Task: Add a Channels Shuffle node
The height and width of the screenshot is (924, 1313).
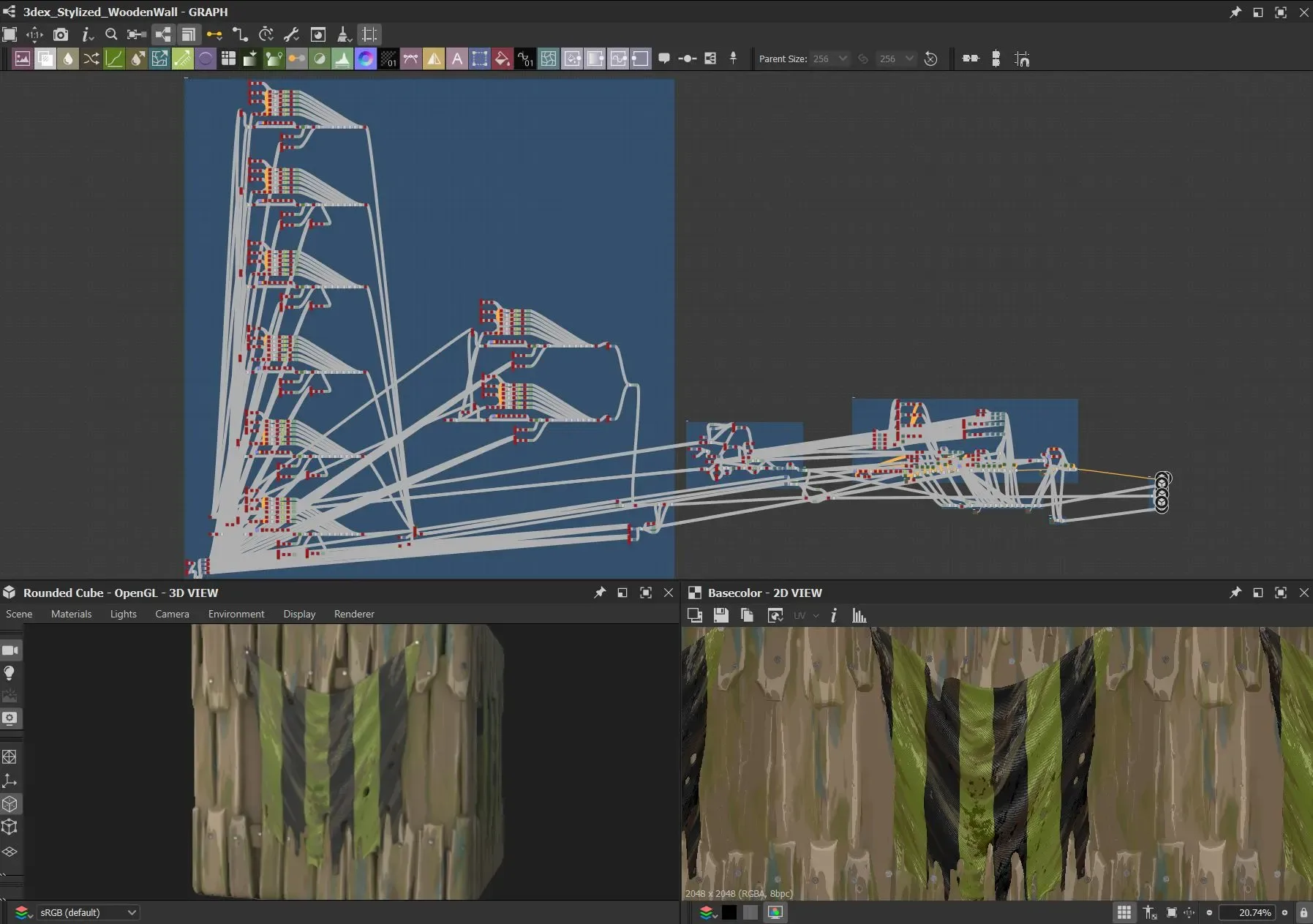Action: [91, 59]
